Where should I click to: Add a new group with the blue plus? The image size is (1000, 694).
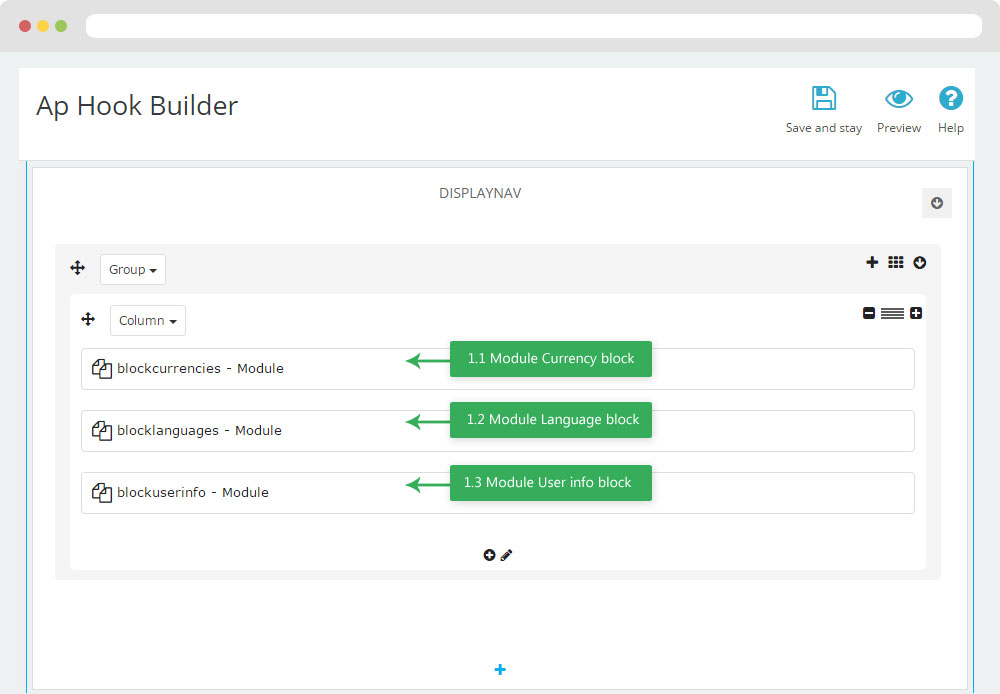click(x=500, y=669)
